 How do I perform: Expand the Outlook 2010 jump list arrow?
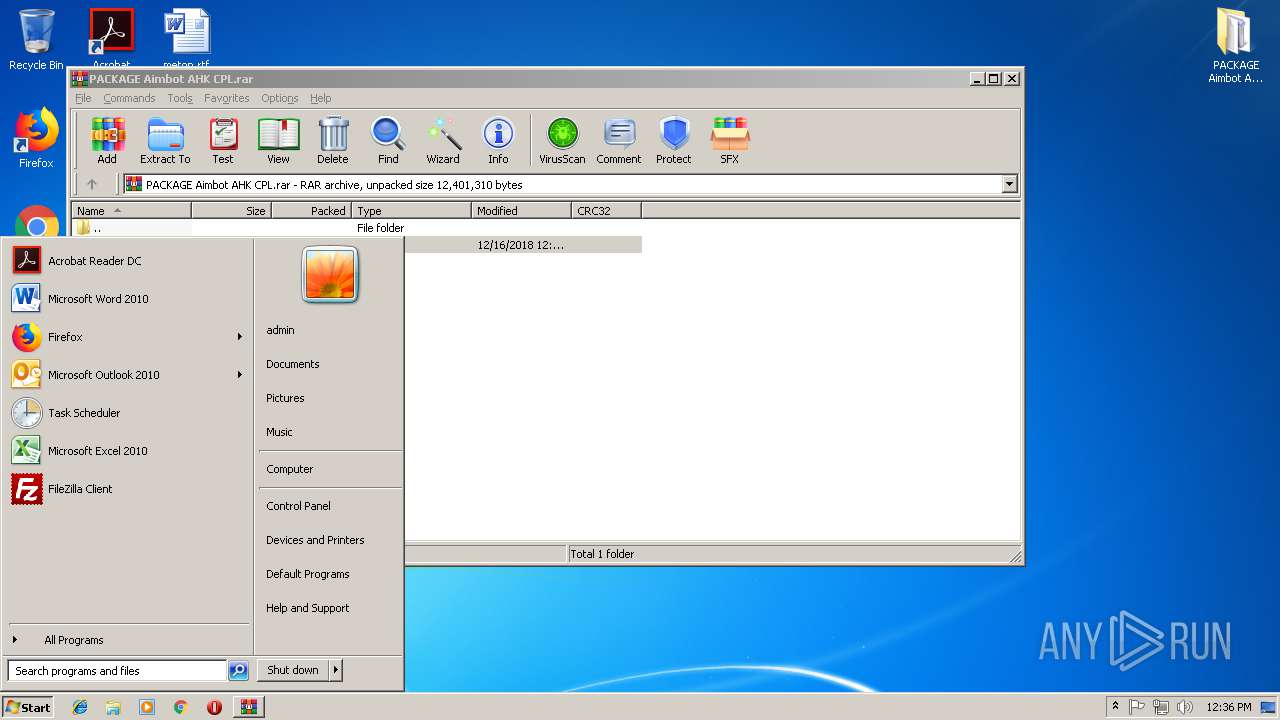(239, 375)
